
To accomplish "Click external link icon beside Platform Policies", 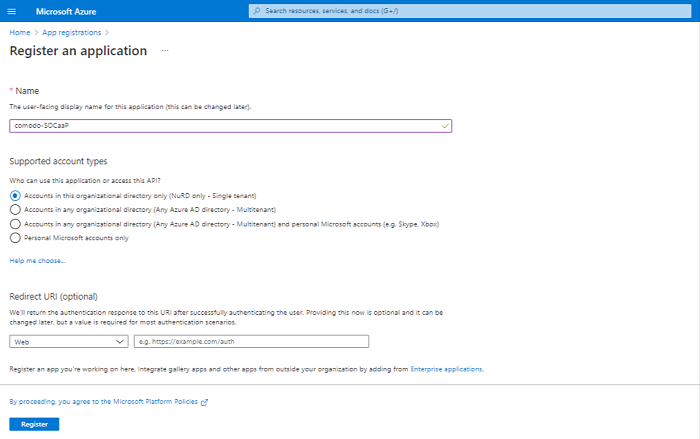I will click(x=204, y=402).
